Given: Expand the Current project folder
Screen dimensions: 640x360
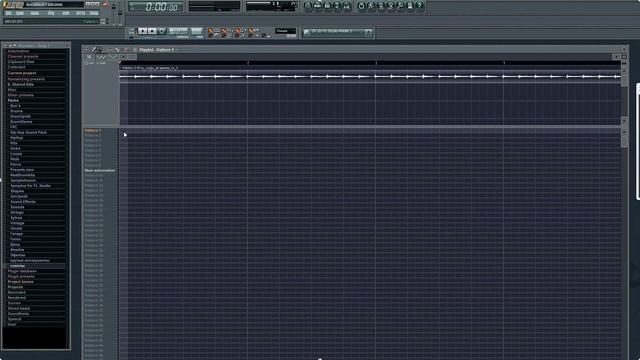Looking at the screenshot, I should coord(22,73).
